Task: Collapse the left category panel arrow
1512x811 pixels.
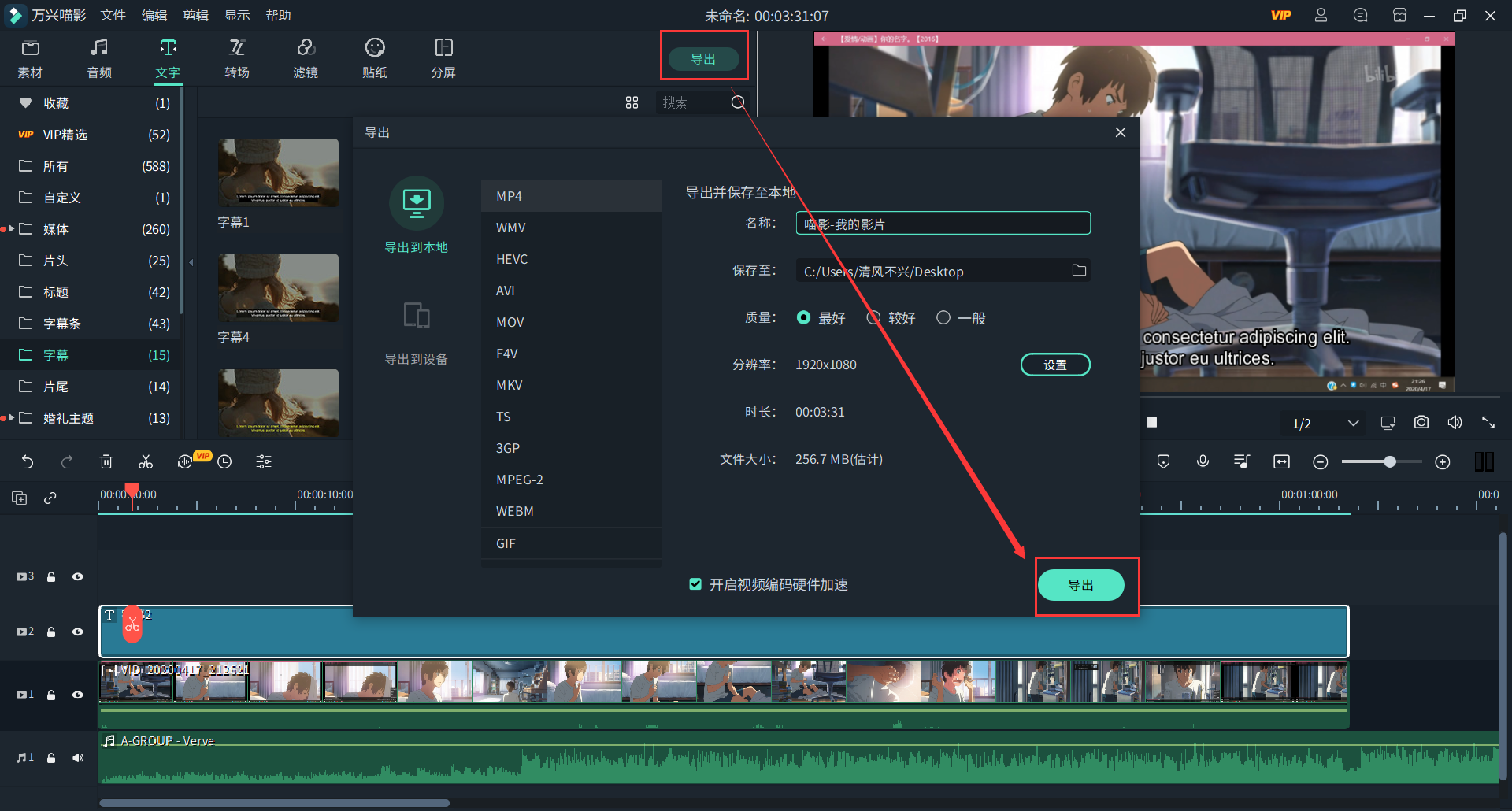Action: [191, 262]
